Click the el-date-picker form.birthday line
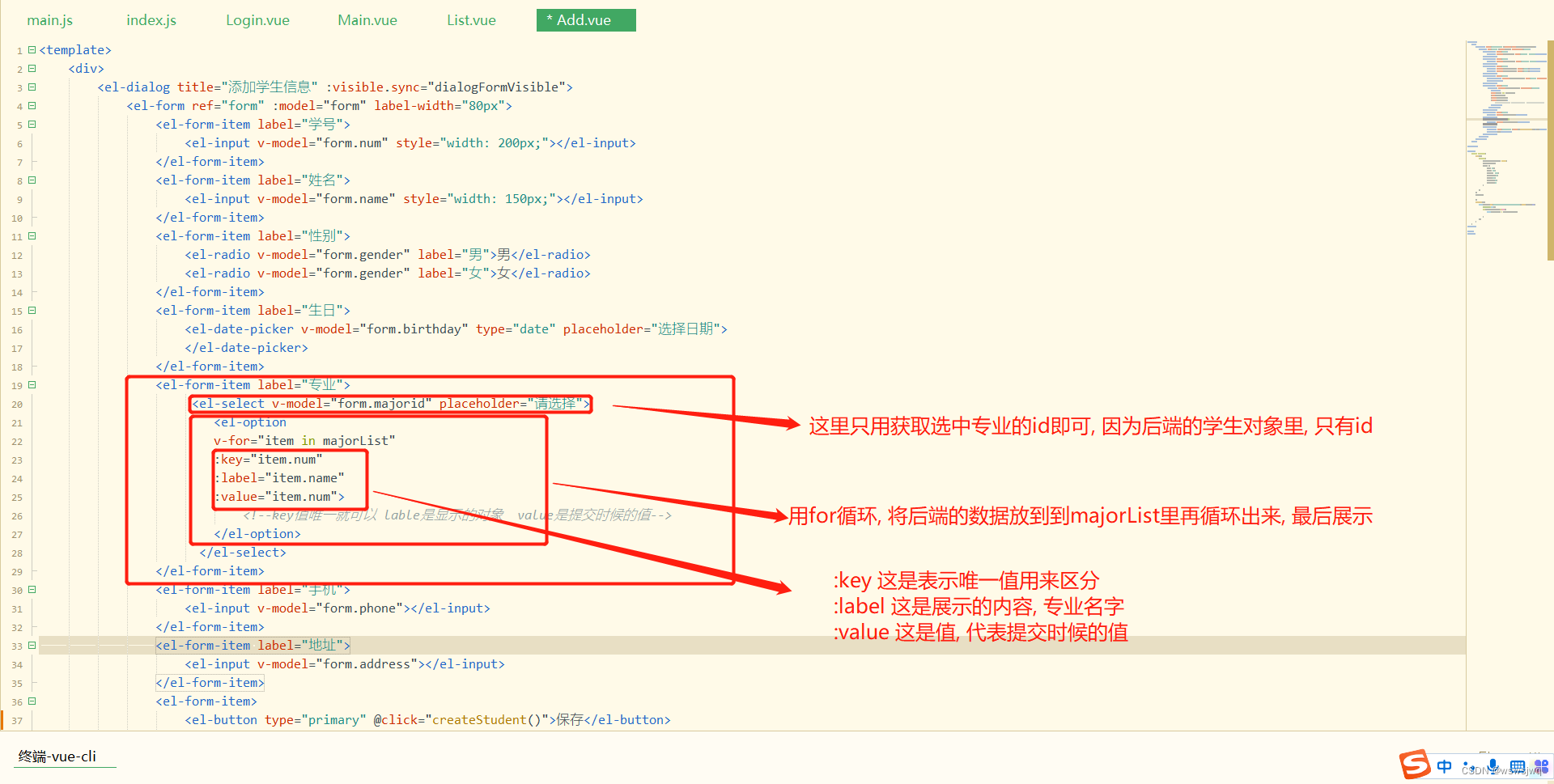Screen dimensions: 1554x784 (x=456, y=329)
